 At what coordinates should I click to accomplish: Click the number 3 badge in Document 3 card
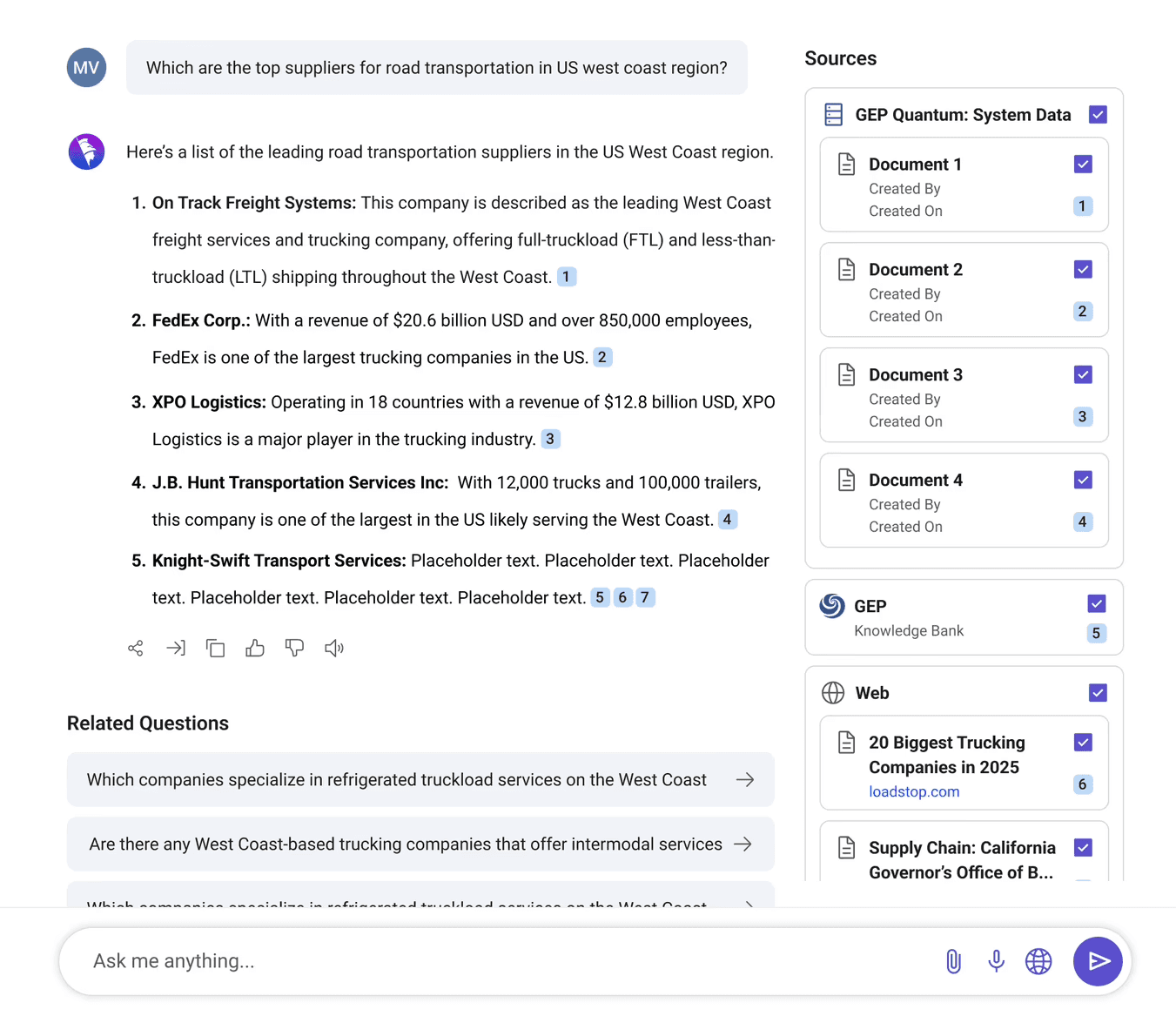tap(1083, 417)
